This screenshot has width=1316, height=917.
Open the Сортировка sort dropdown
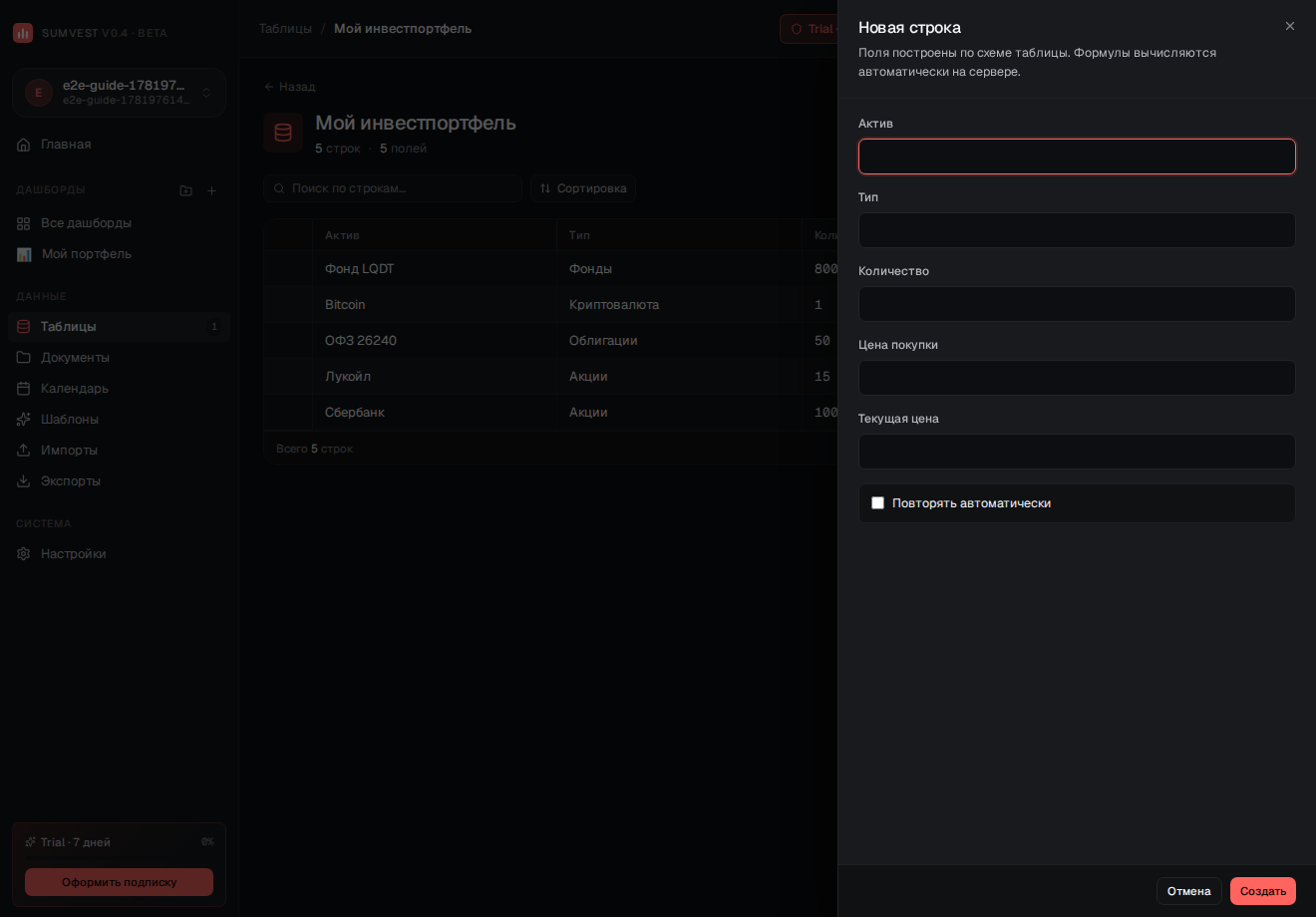[583, 188]
